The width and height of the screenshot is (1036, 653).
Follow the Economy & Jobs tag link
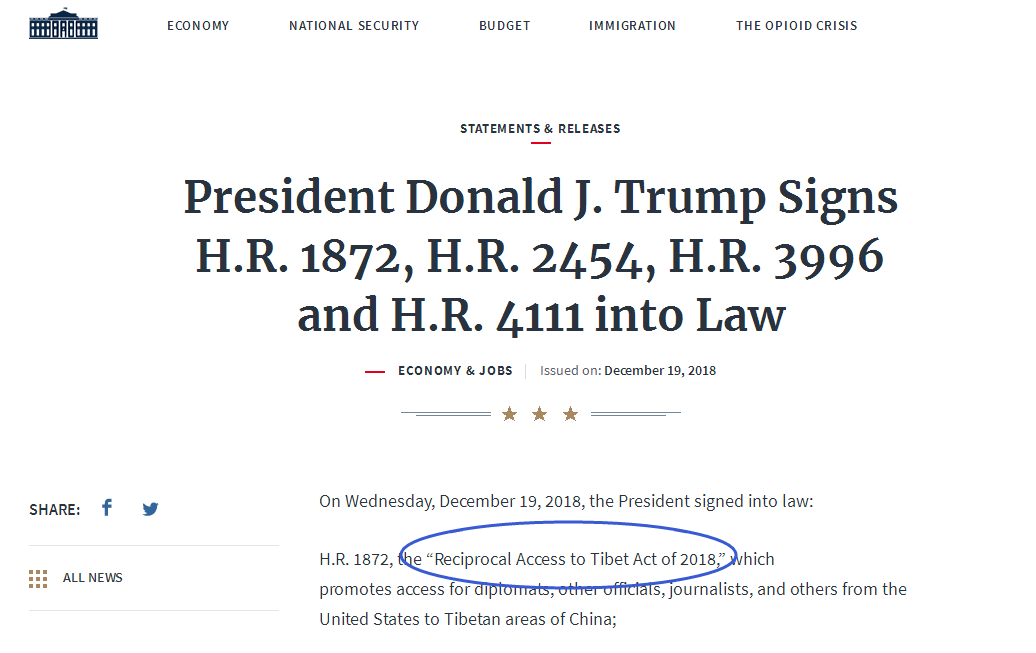(455, 371)
